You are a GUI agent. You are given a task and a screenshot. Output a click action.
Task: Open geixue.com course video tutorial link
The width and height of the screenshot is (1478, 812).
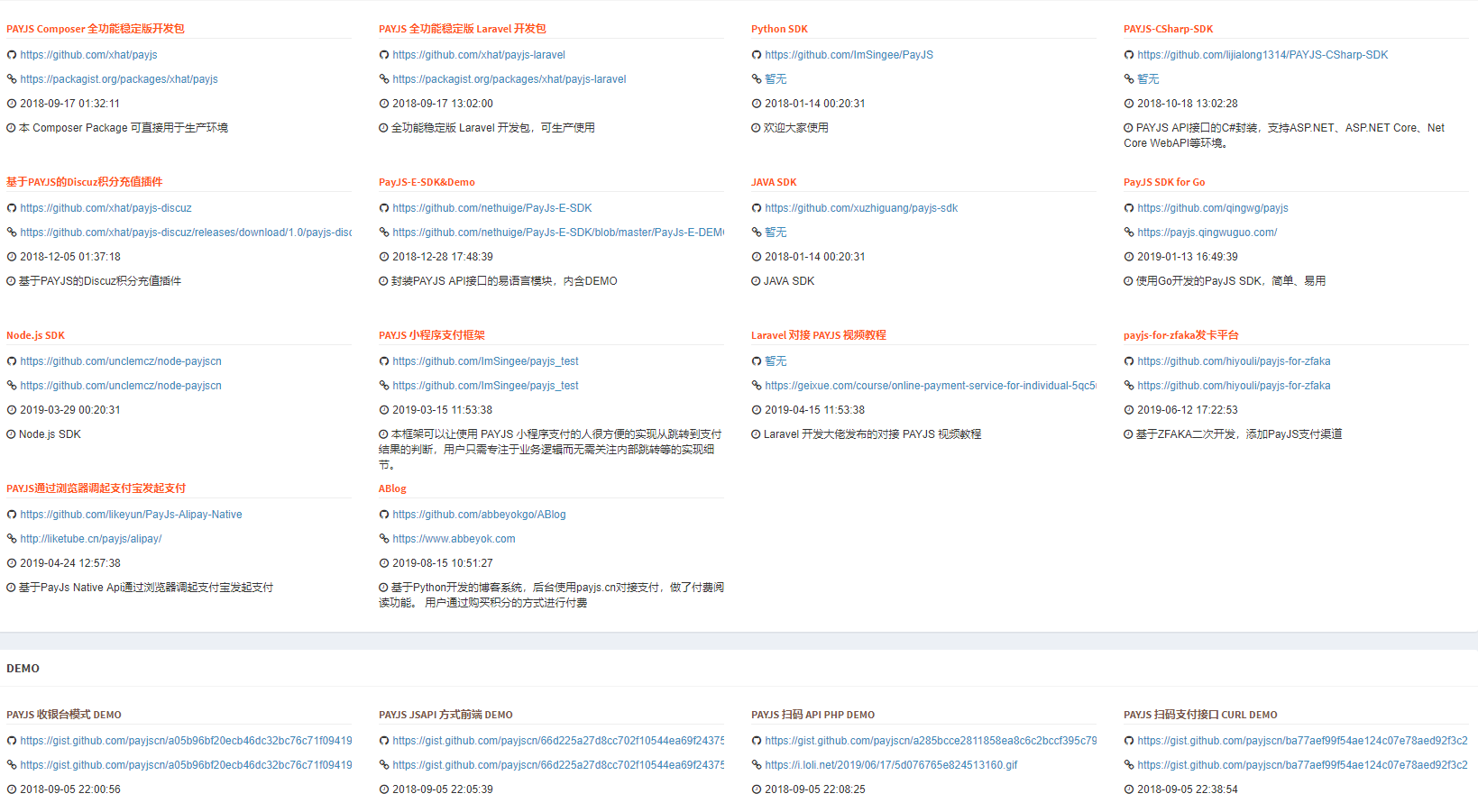(931, 386)
